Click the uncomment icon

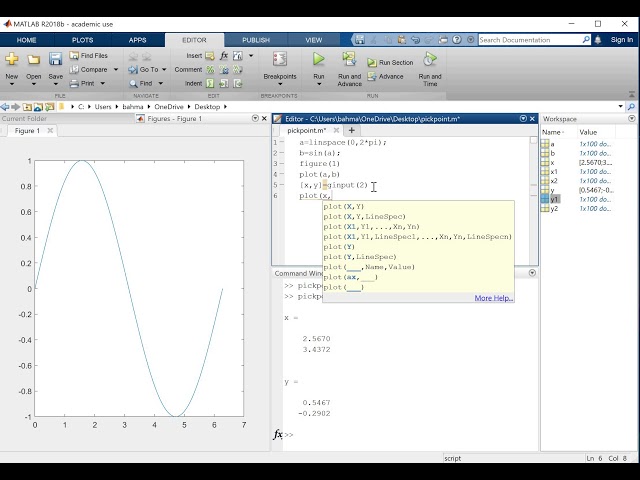coord(224,70)
